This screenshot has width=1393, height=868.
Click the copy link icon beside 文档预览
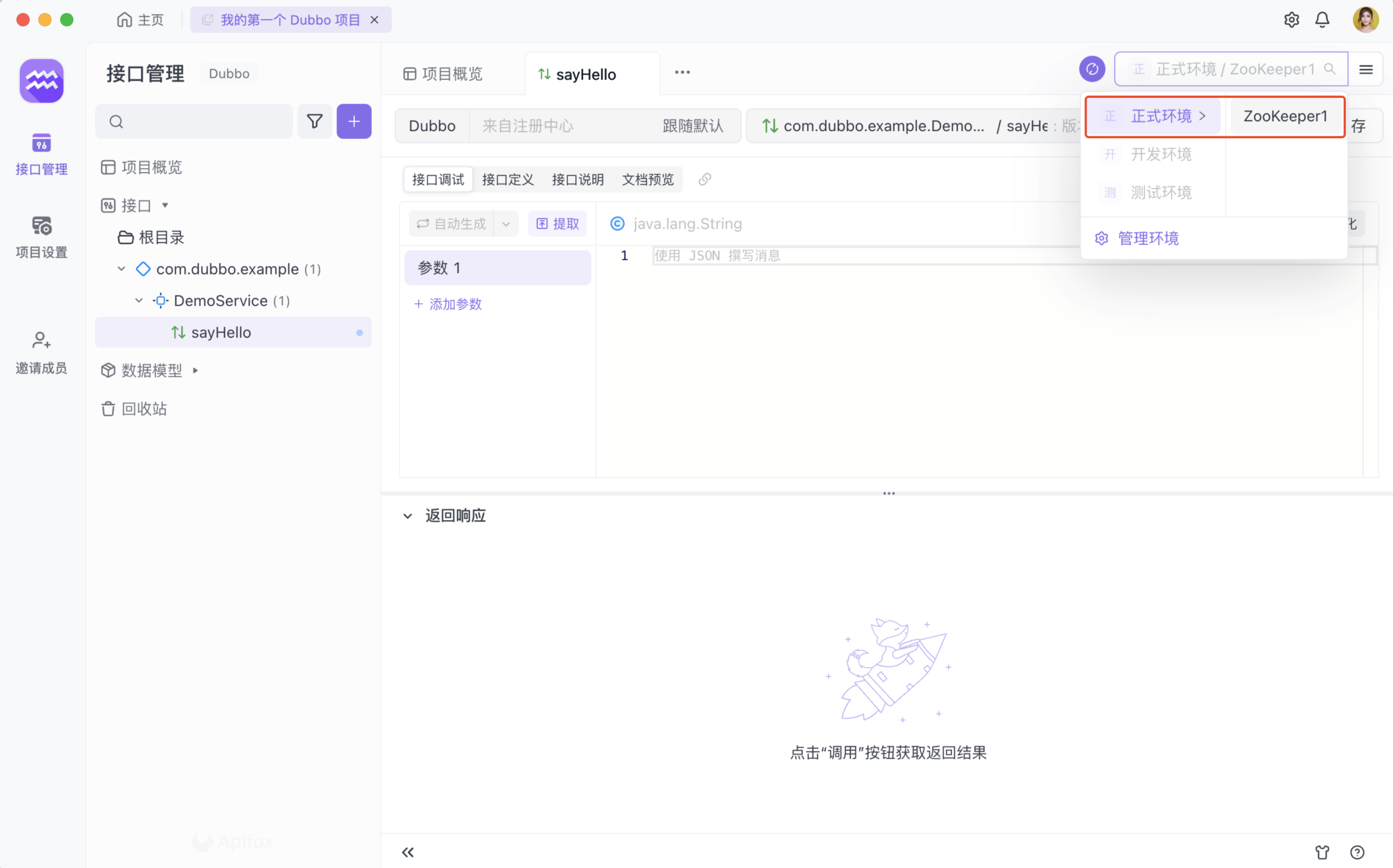click(704, 180)
